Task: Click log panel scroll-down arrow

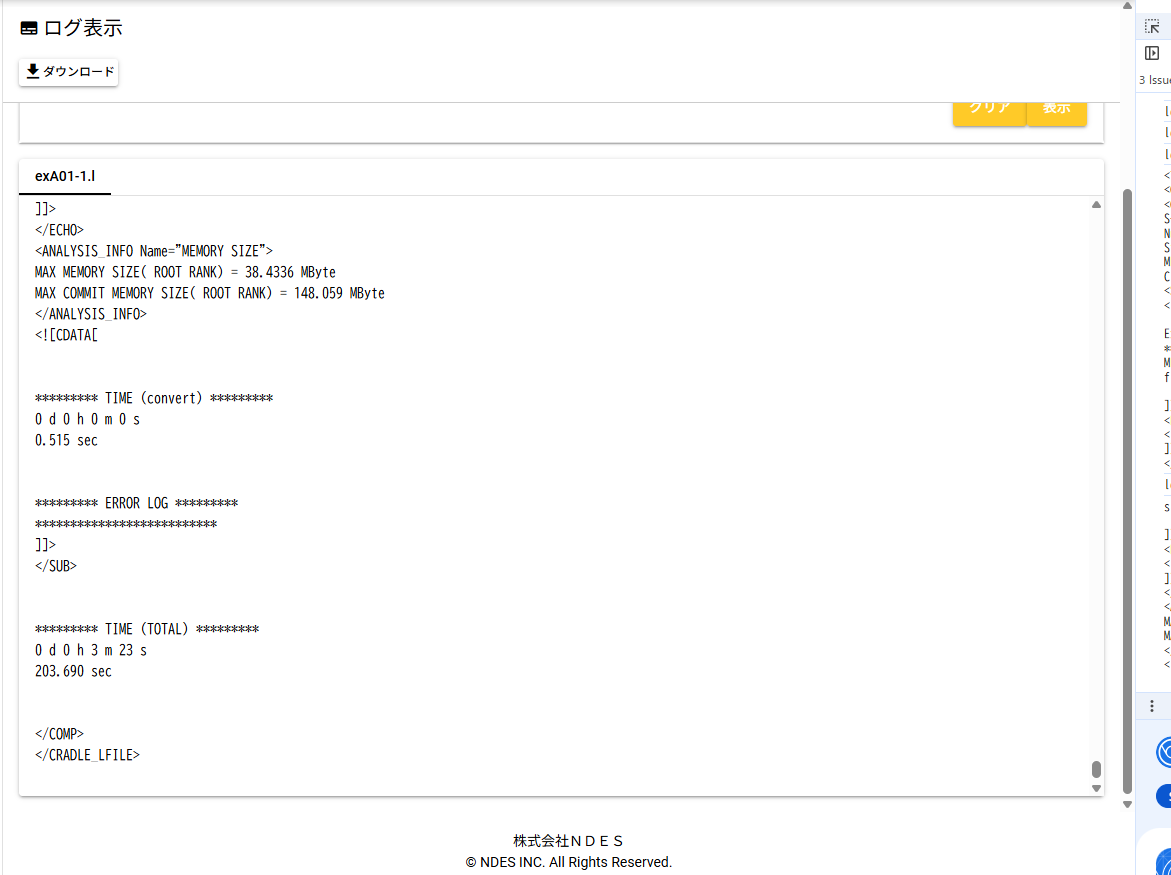Action: tap(1096, 788)
